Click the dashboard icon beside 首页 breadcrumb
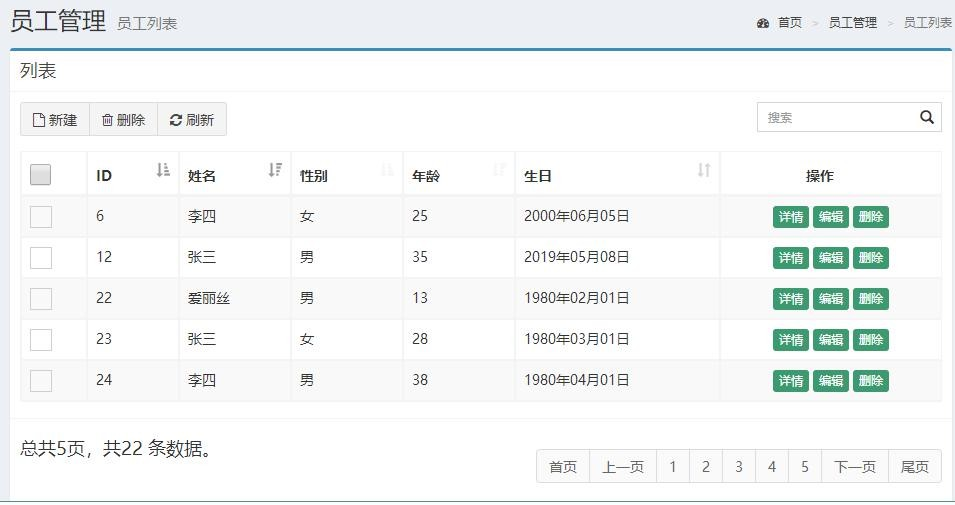Screen dimensions: 955x505 pyautogui.click(x=763, y=23)
